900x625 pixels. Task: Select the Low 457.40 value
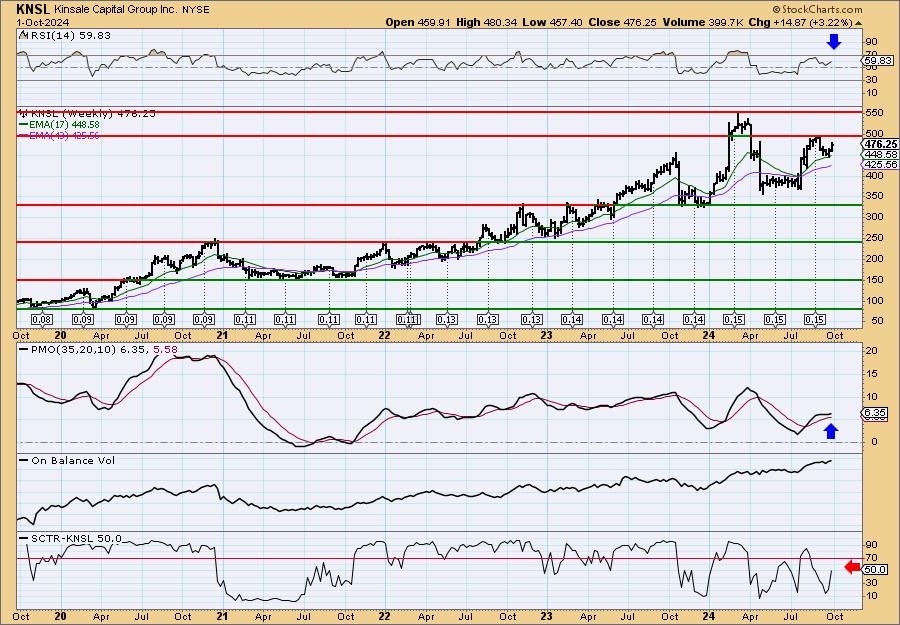(x=552, y=22)
